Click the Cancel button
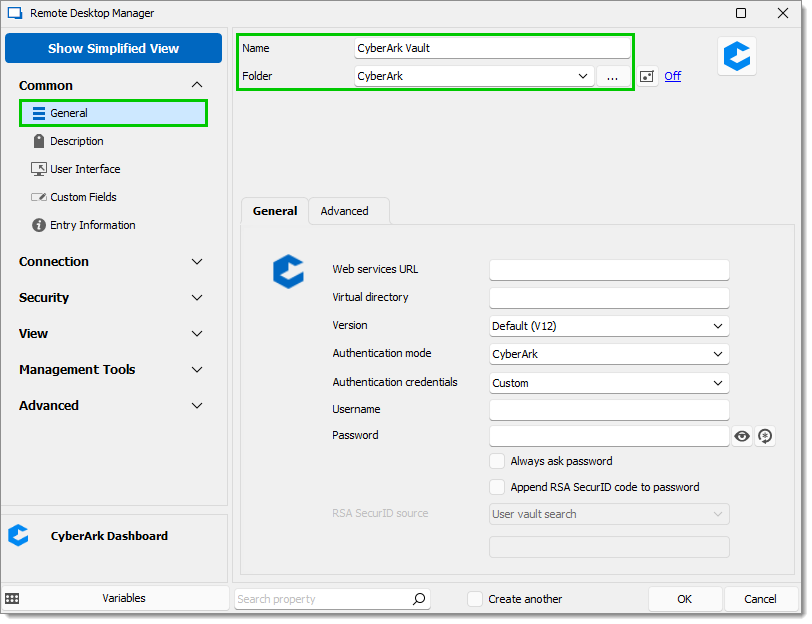The height and width of the screenshot is (624, 812). point(760,599)
